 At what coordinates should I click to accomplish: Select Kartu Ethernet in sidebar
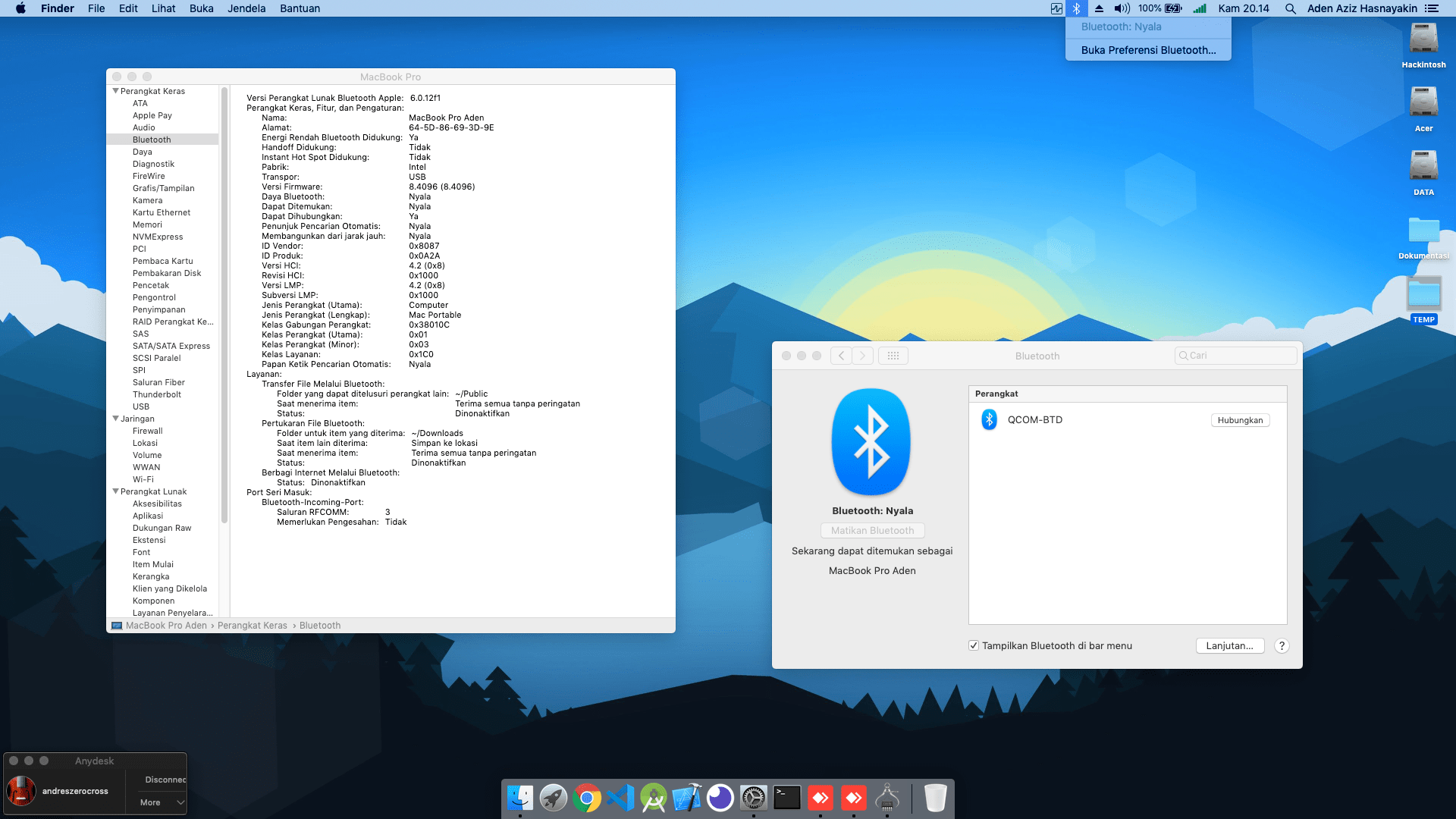point(162,212)
